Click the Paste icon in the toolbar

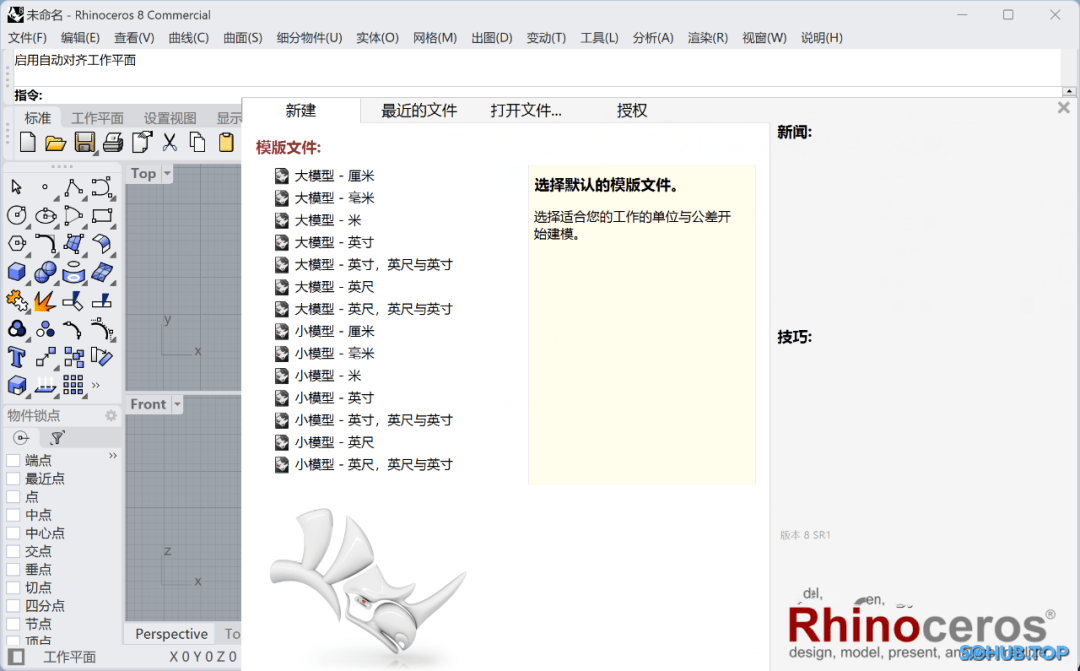[226, 141]
